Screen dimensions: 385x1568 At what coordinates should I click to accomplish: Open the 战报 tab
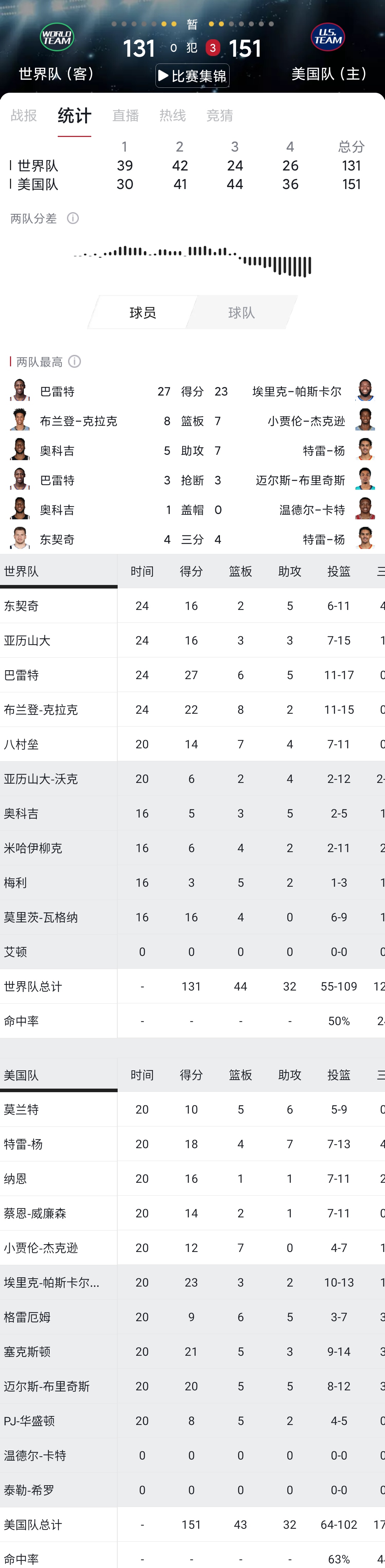(24, 115)
